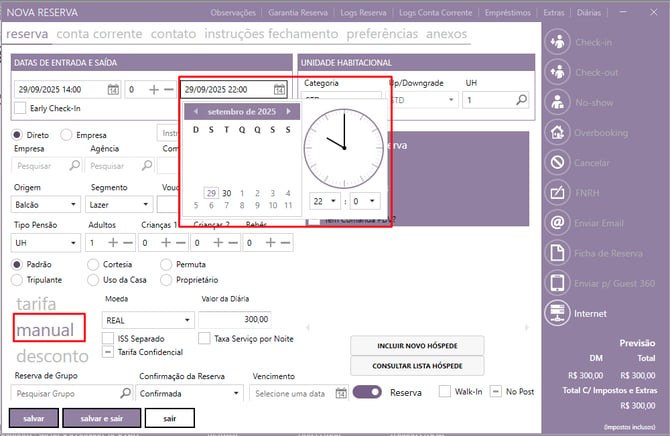
Task: Expand the Origem Balcão dropdown
Action: coord(45,205)
